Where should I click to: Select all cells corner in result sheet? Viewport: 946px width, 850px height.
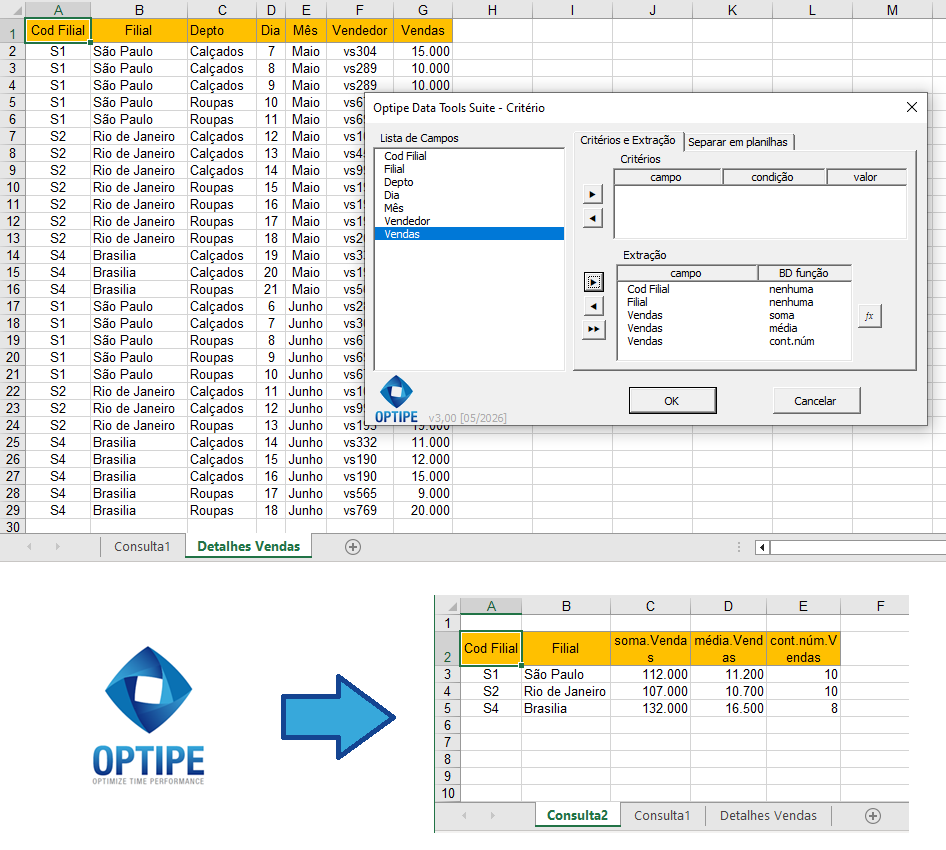(x=448, y=606)
